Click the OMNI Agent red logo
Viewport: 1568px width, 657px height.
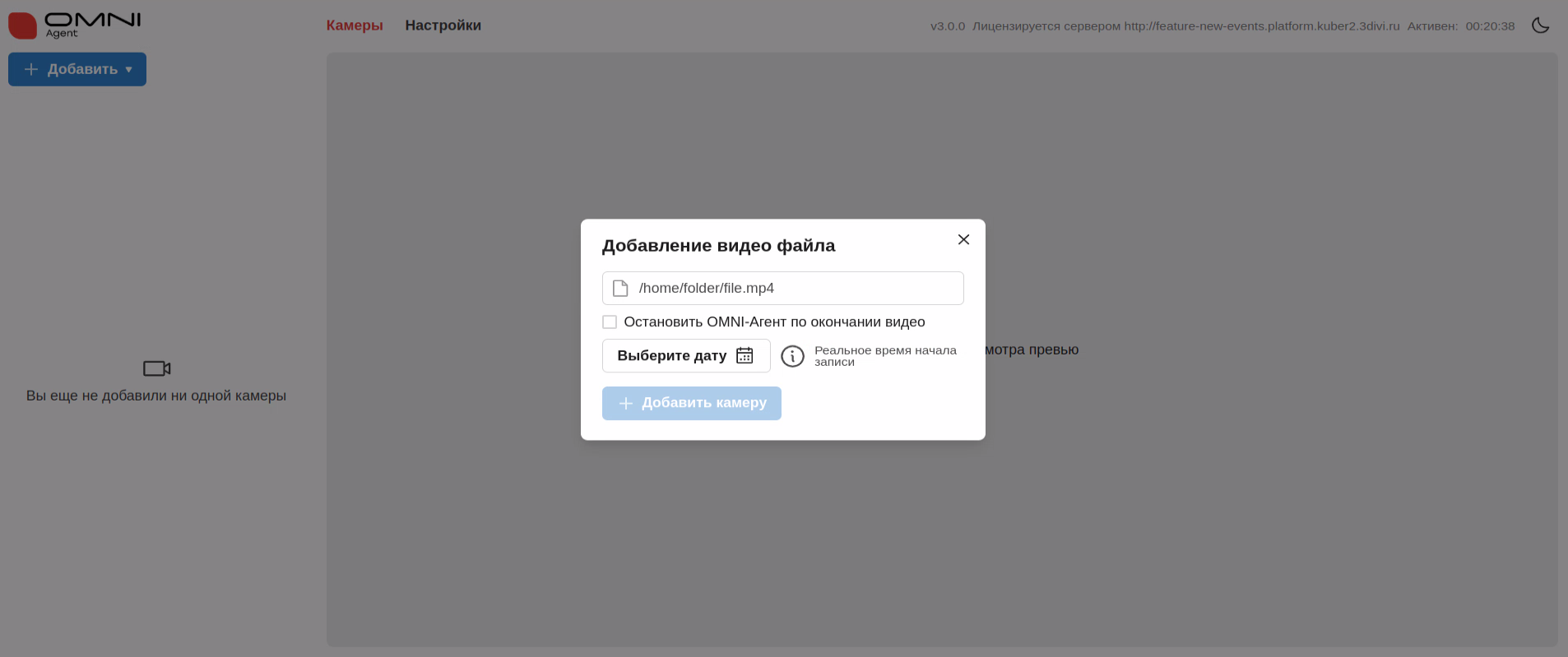click(22, 25)
